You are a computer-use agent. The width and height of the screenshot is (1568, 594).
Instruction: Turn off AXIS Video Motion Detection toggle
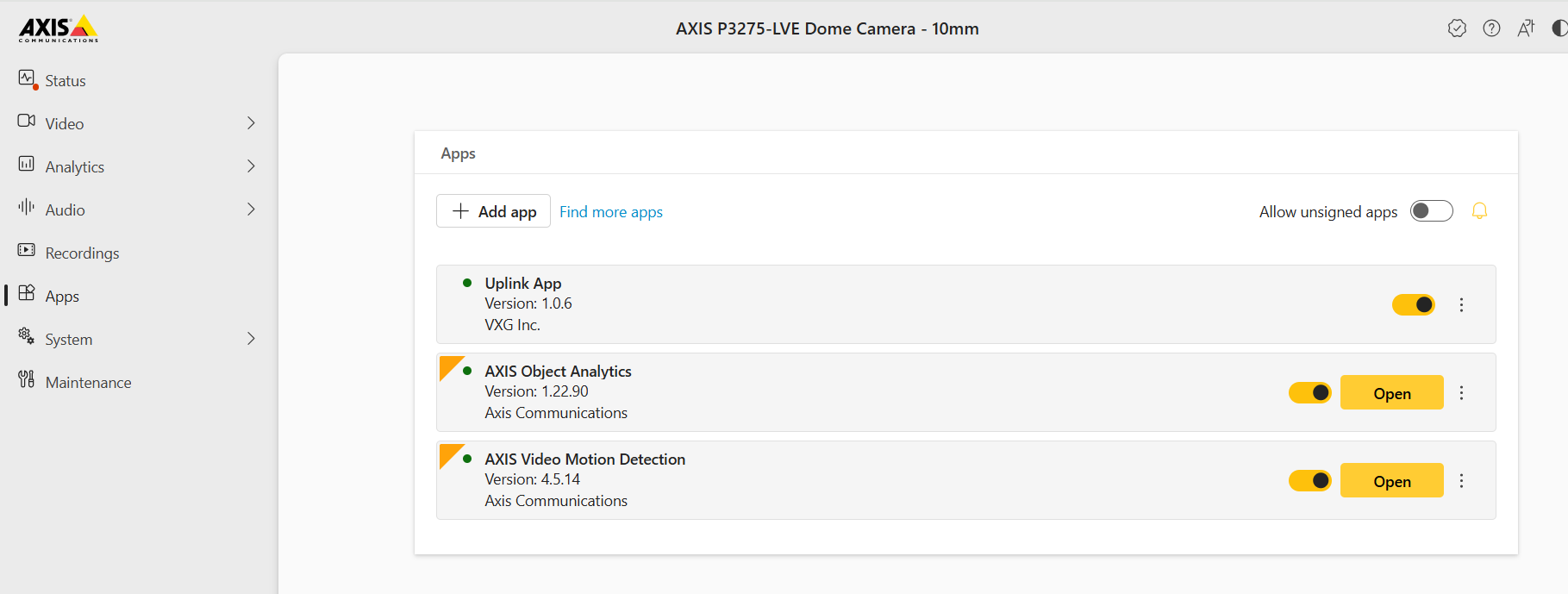click(1309, 481)
